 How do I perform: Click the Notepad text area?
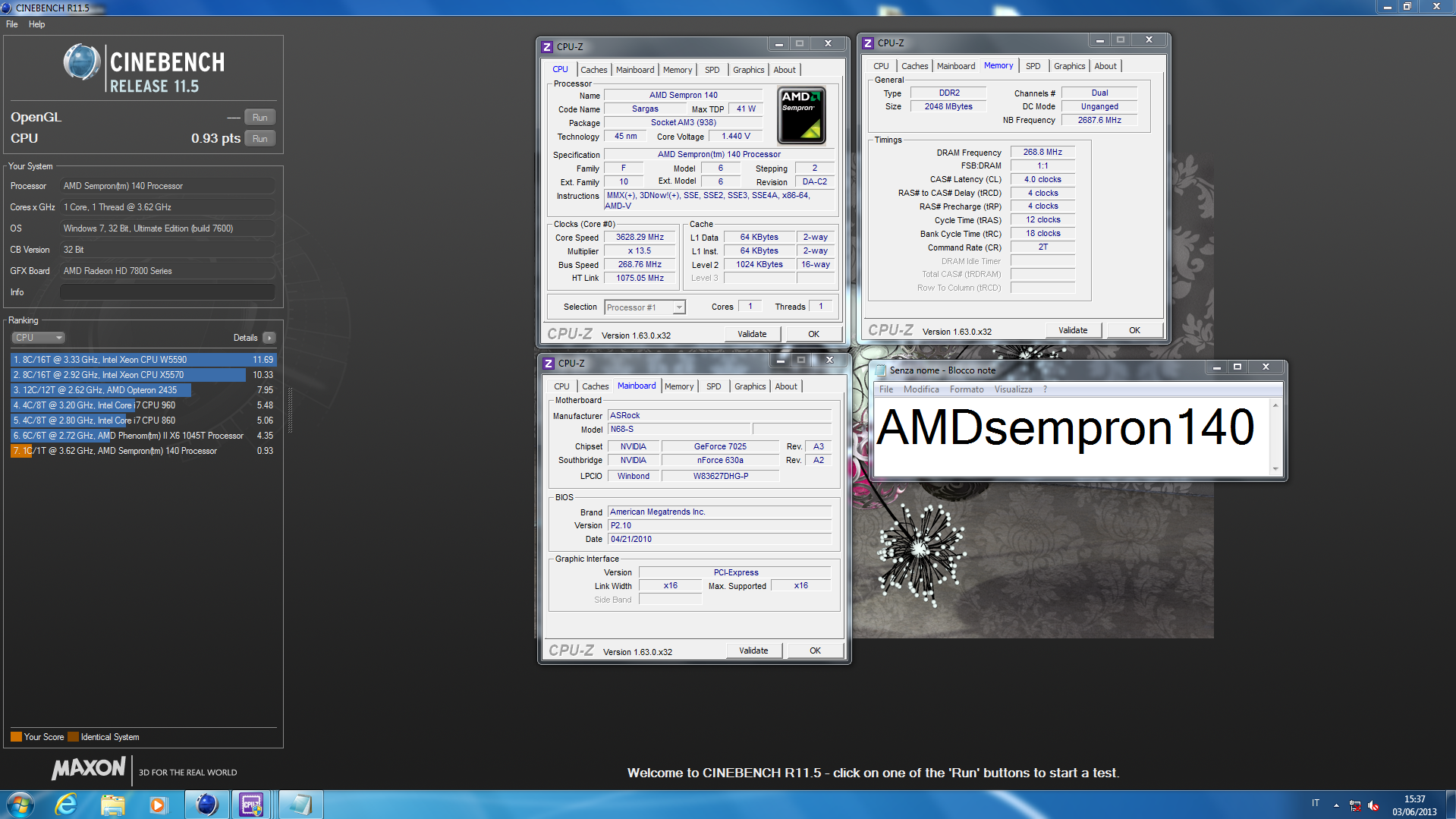click(x=1071, y=437)
